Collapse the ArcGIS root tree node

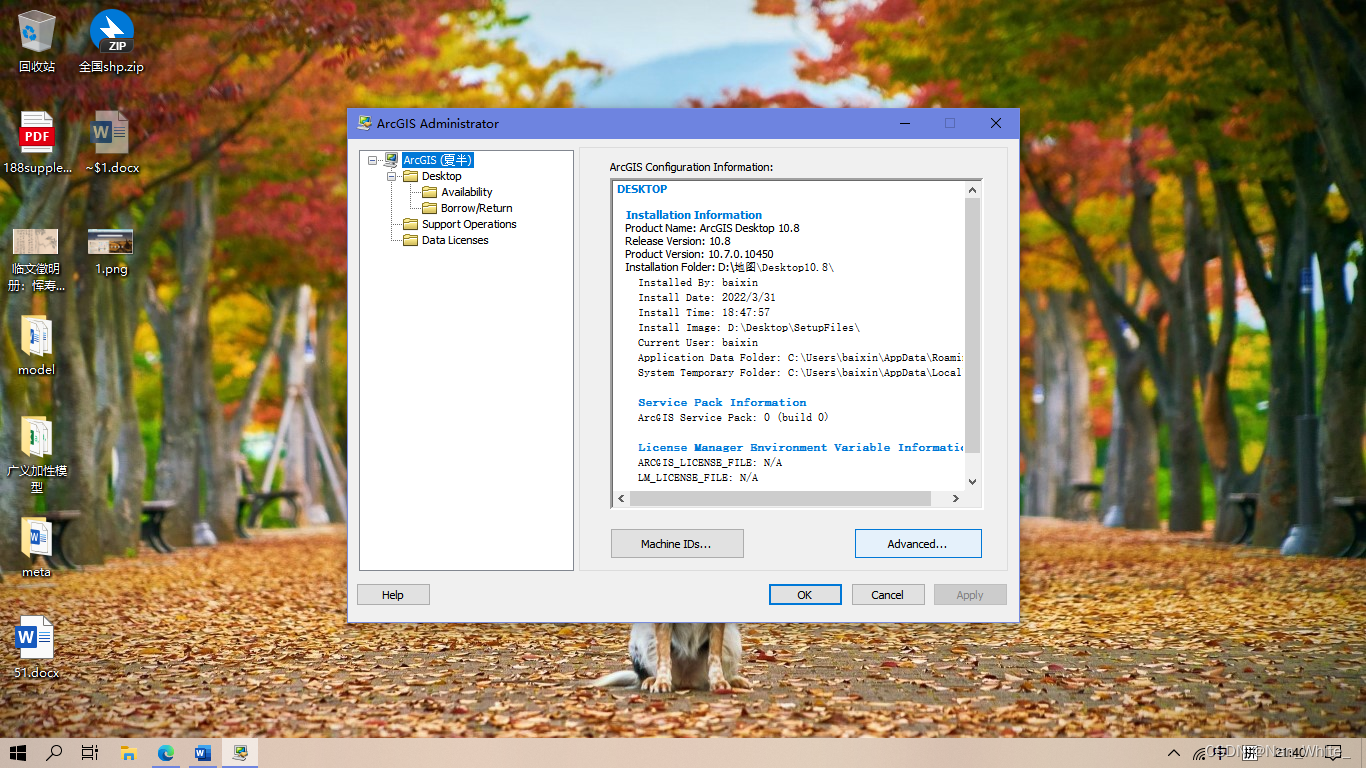point(372,160)
